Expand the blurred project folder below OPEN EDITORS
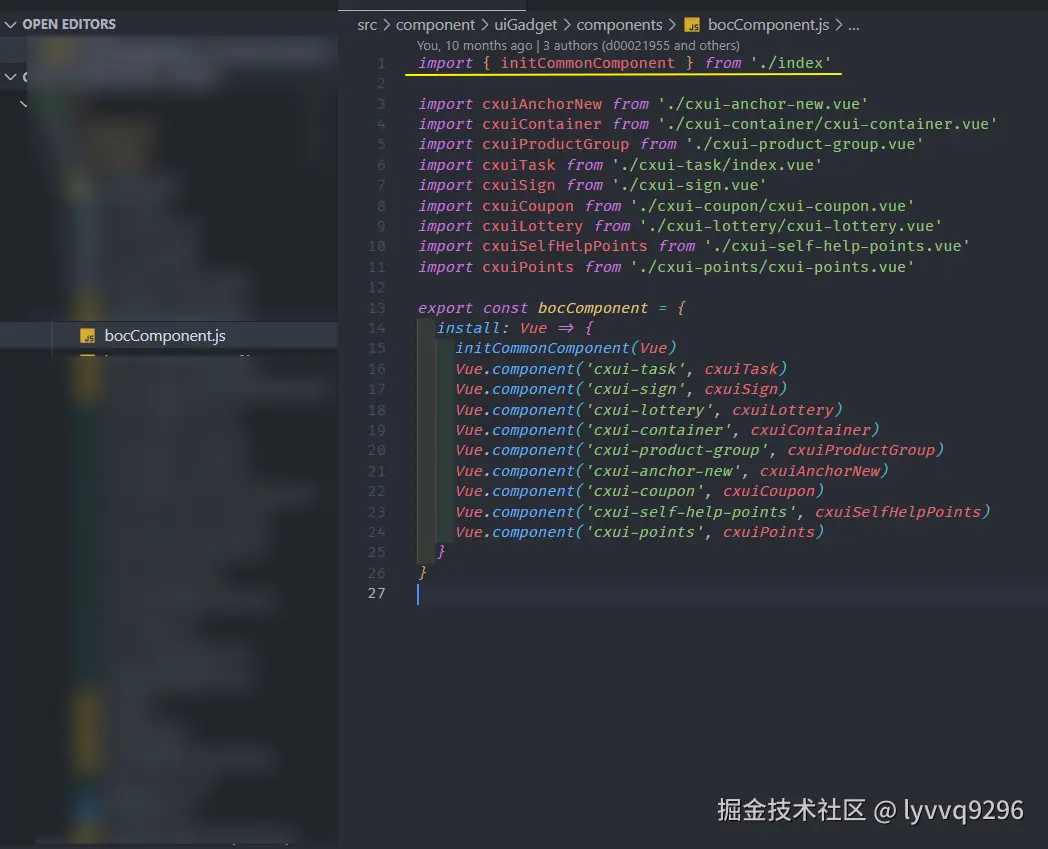Image resolution: width=1048 pixels, height=849 pixels. (x=11, y=77)
